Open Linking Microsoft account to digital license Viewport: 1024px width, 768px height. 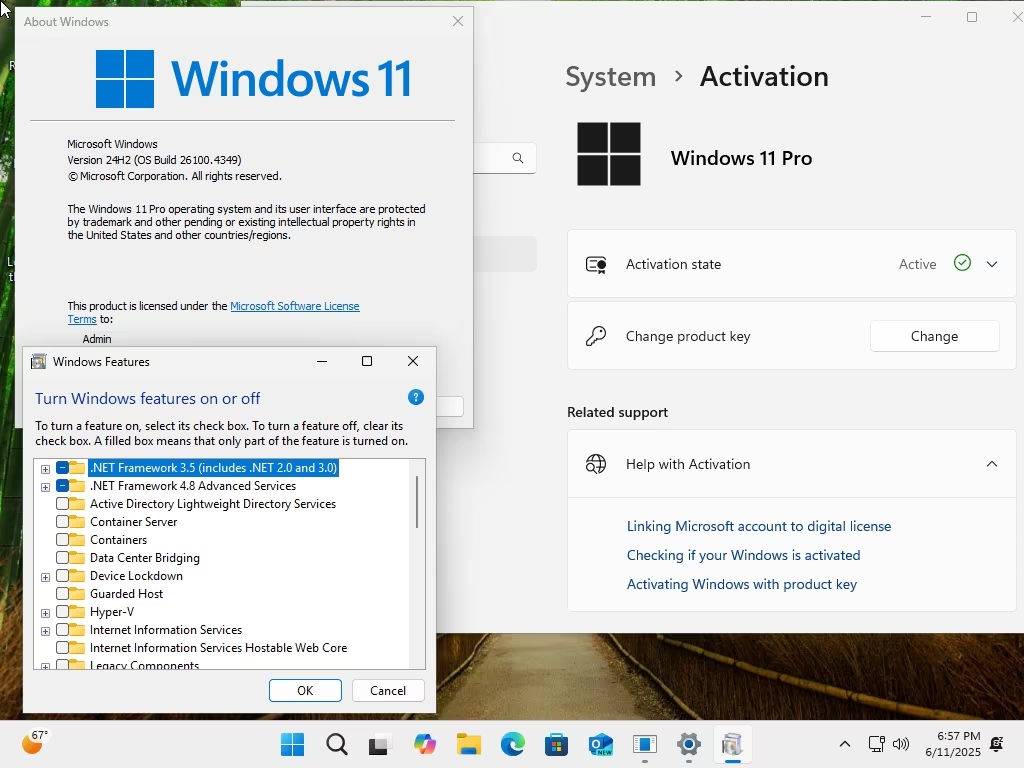point(759,526)
